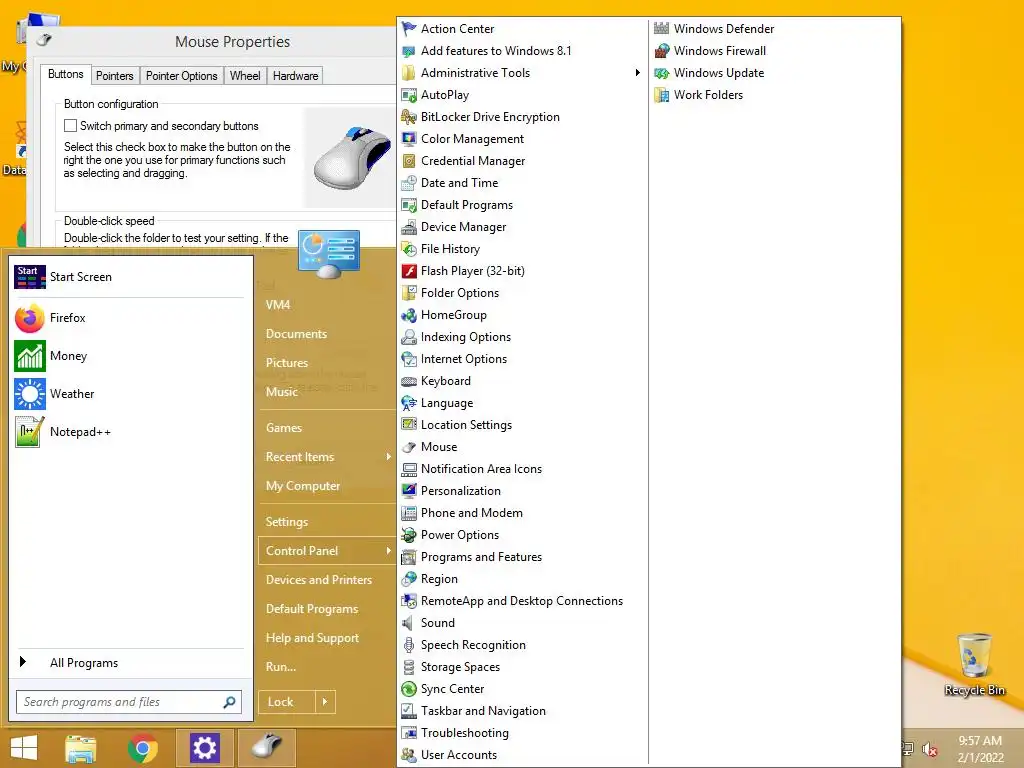
Task: Click the Language icon
Action: 409,403
